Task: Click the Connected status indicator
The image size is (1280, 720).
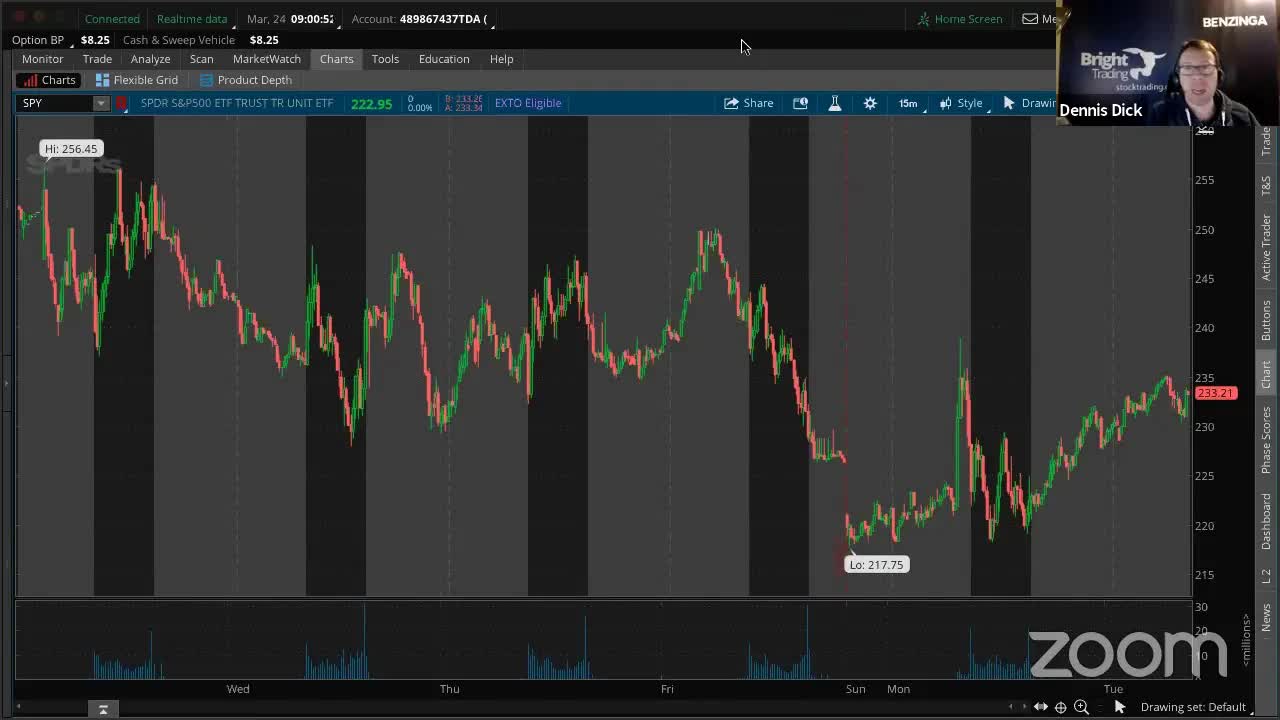Action: point(112,19)
